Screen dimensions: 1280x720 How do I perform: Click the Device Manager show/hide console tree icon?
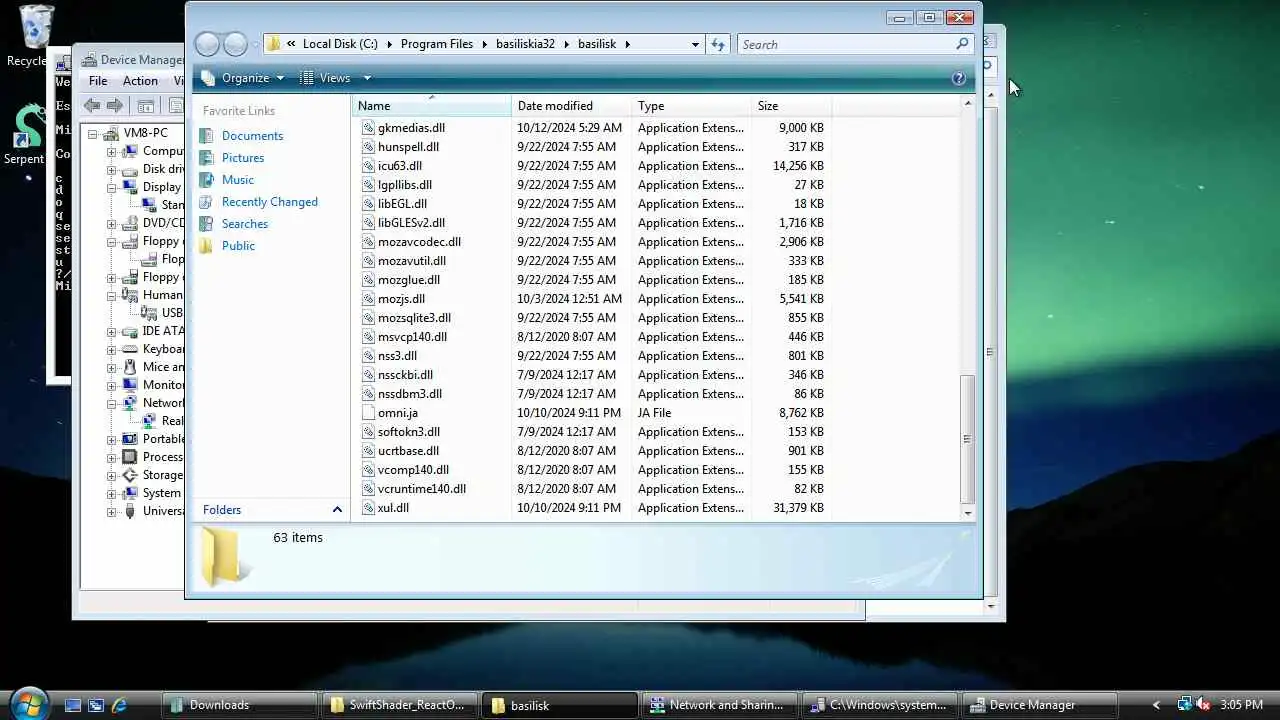coord(146,105)
